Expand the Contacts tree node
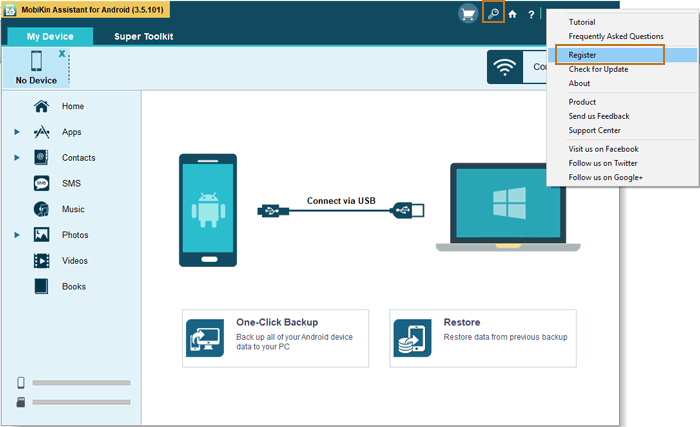This screenshot has width=700, height=427. 17,158
